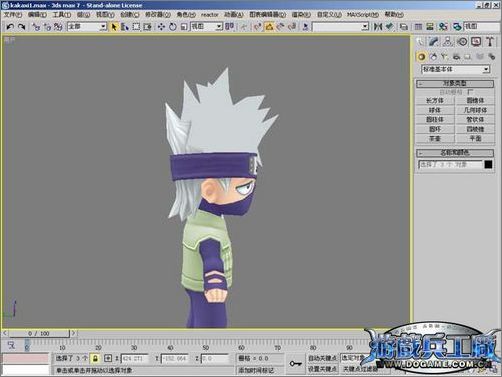Collapse the 名称和颜色 rollout header
Viewport: 502px width, 377px height.
click(x=455, y=153)
